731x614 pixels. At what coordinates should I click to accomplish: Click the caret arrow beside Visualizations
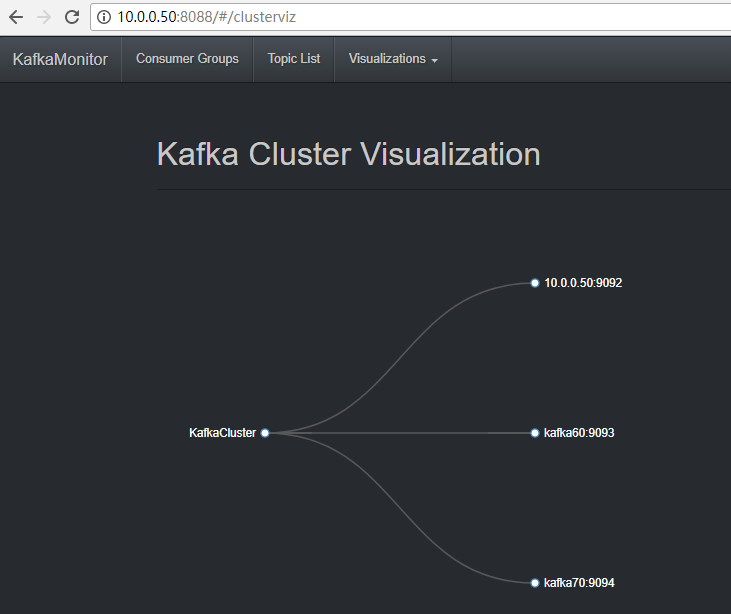point(435,60)
